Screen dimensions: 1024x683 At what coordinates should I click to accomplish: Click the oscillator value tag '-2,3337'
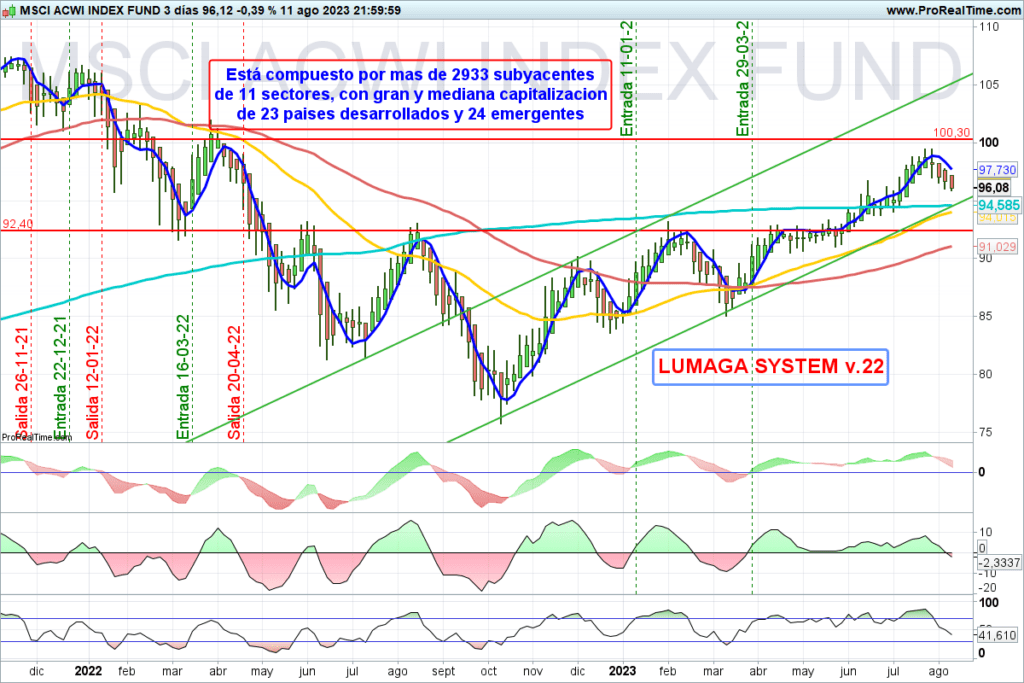point(999,562)
